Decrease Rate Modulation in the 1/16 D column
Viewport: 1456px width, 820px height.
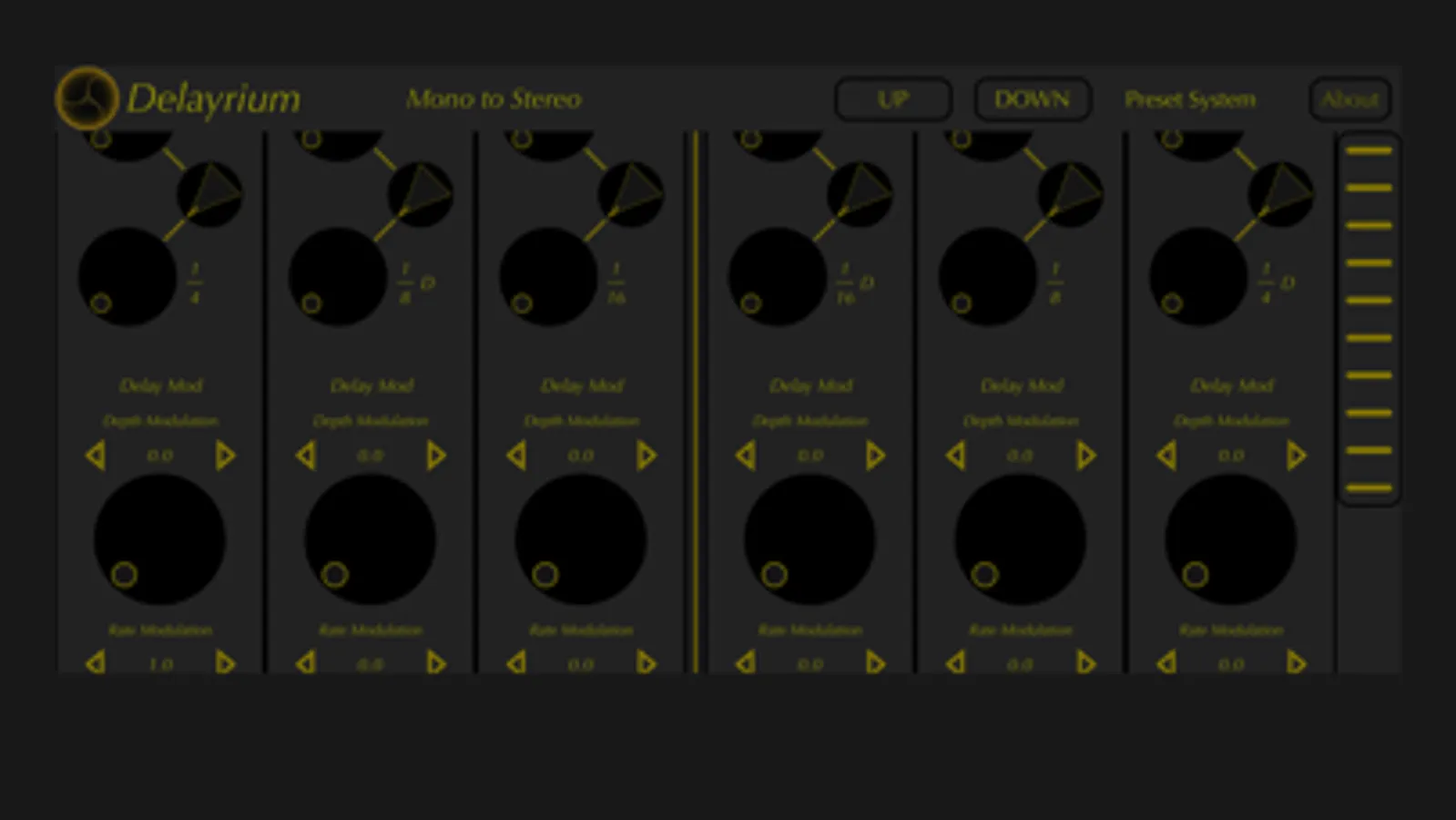click(x=746, y=662)
